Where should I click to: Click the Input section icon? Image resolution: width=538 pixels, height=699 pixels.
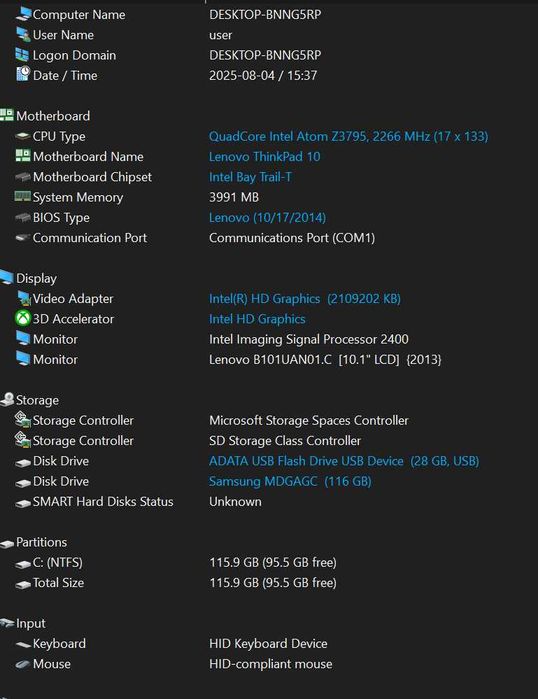point(7,623)
